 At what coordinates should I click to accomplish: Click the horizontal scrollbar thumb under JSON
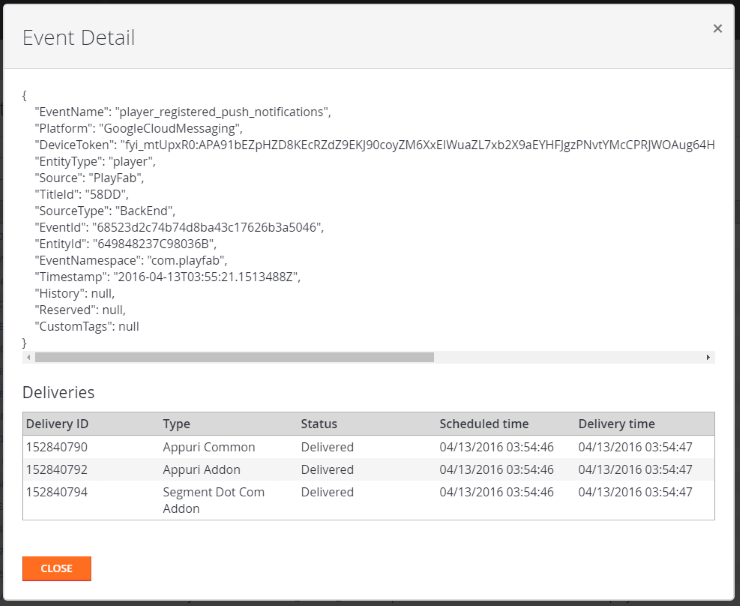tap(234, 357)
